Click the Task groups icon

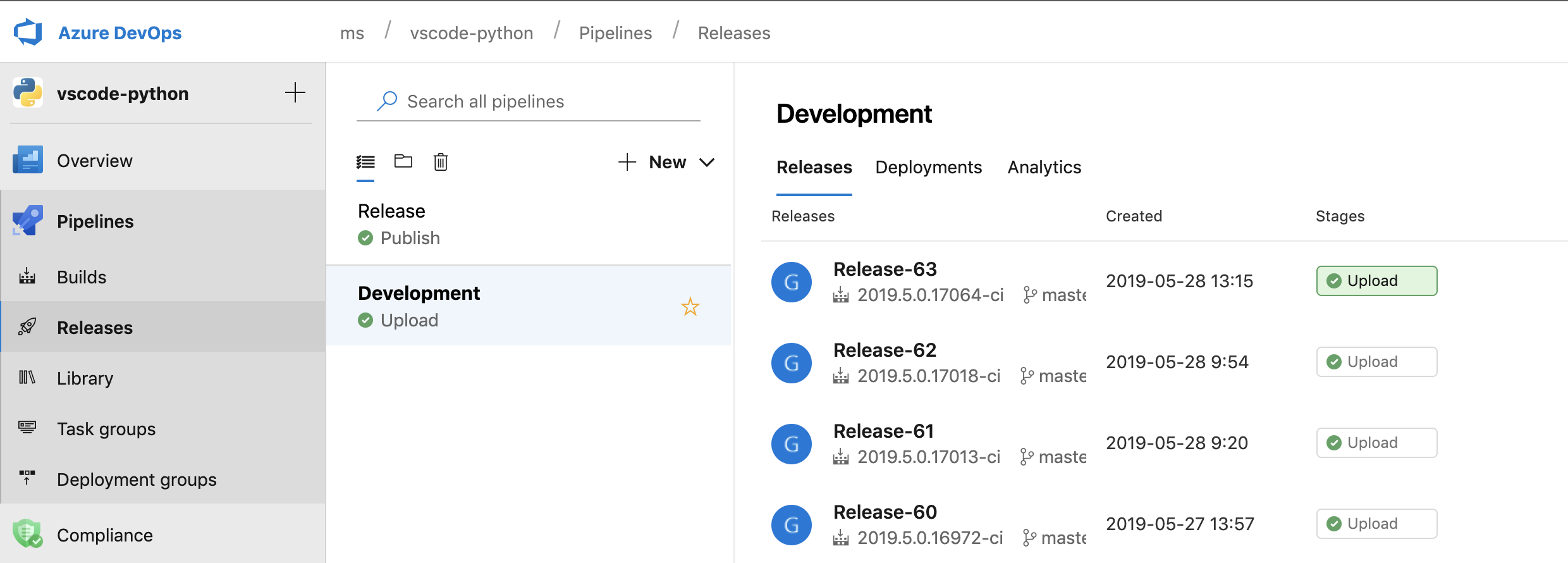coord(27,428)
